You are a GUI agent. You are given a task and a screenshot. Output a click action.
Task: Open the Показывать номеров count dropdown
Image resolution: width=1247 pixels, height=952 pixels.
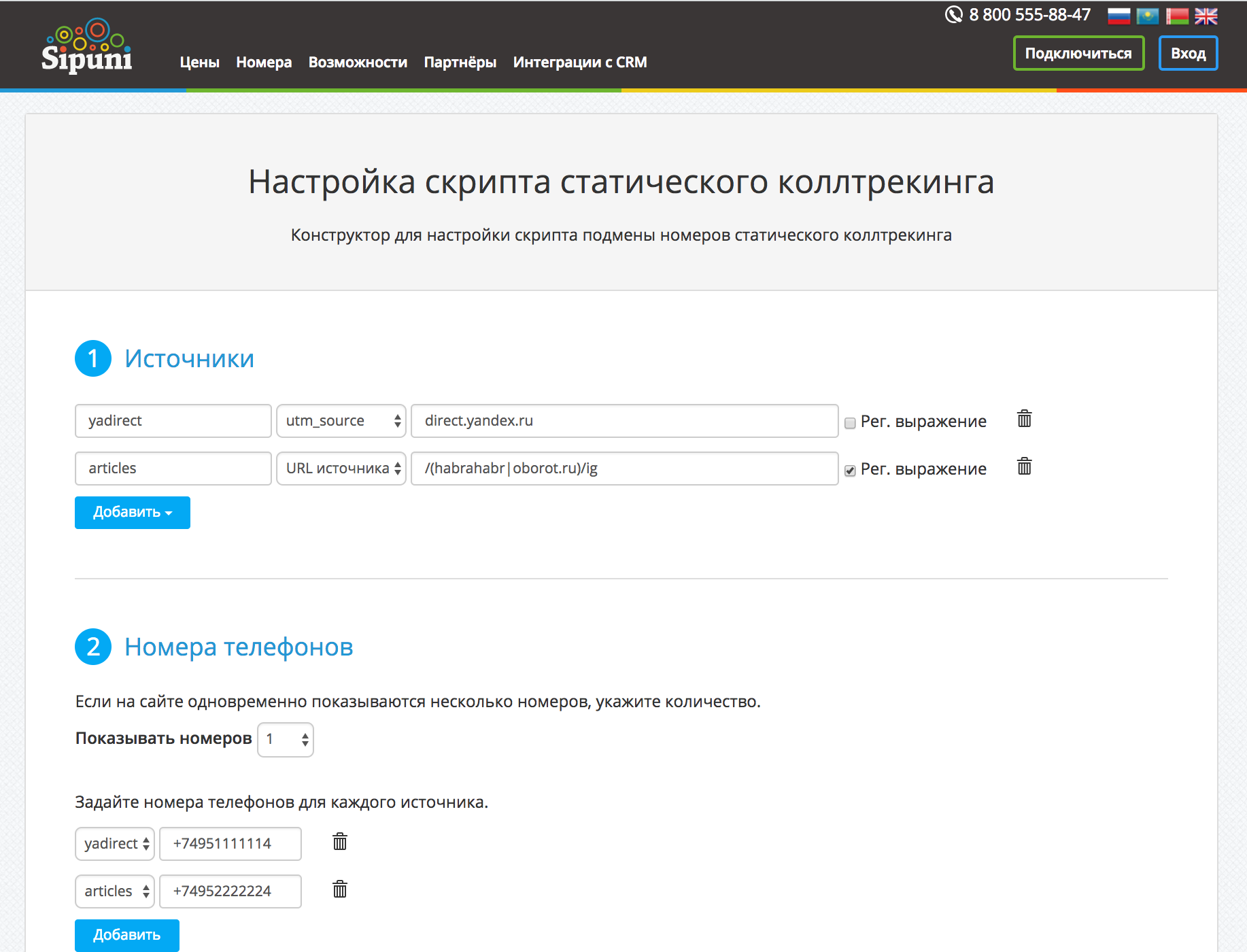pyautogui.click(x=286, y=739)
